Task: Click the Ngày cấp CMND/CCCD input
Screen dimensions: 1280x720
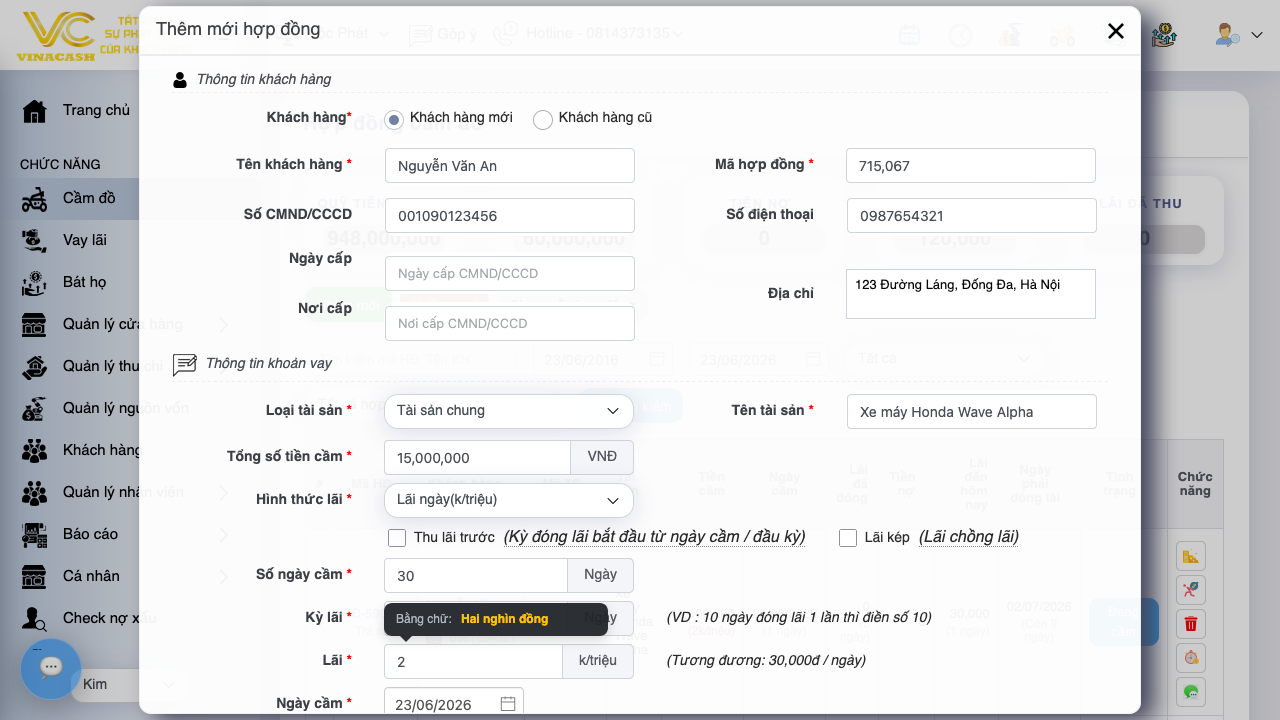Action: click(x=510, y=274)
